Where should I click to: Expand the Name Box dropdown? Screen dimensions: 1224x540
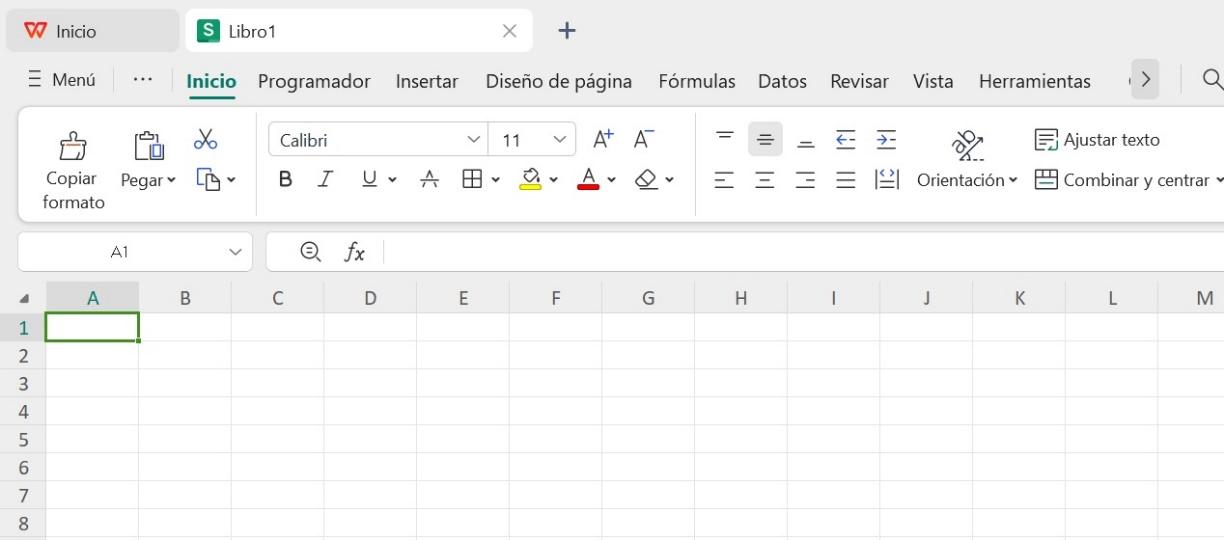coord(236,253)
